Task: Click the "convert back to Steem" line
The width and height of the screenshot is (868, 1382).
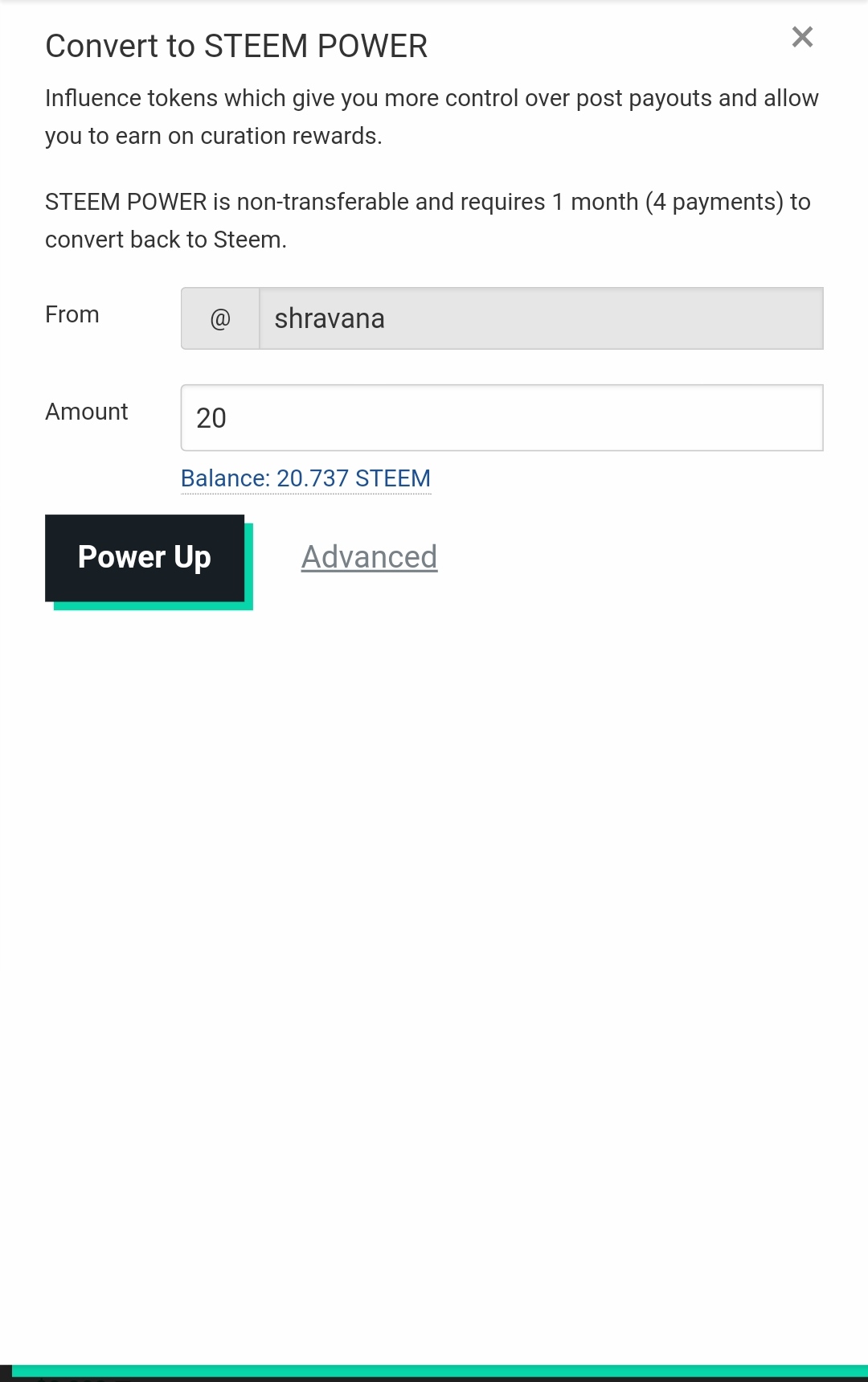Action: 166,240
